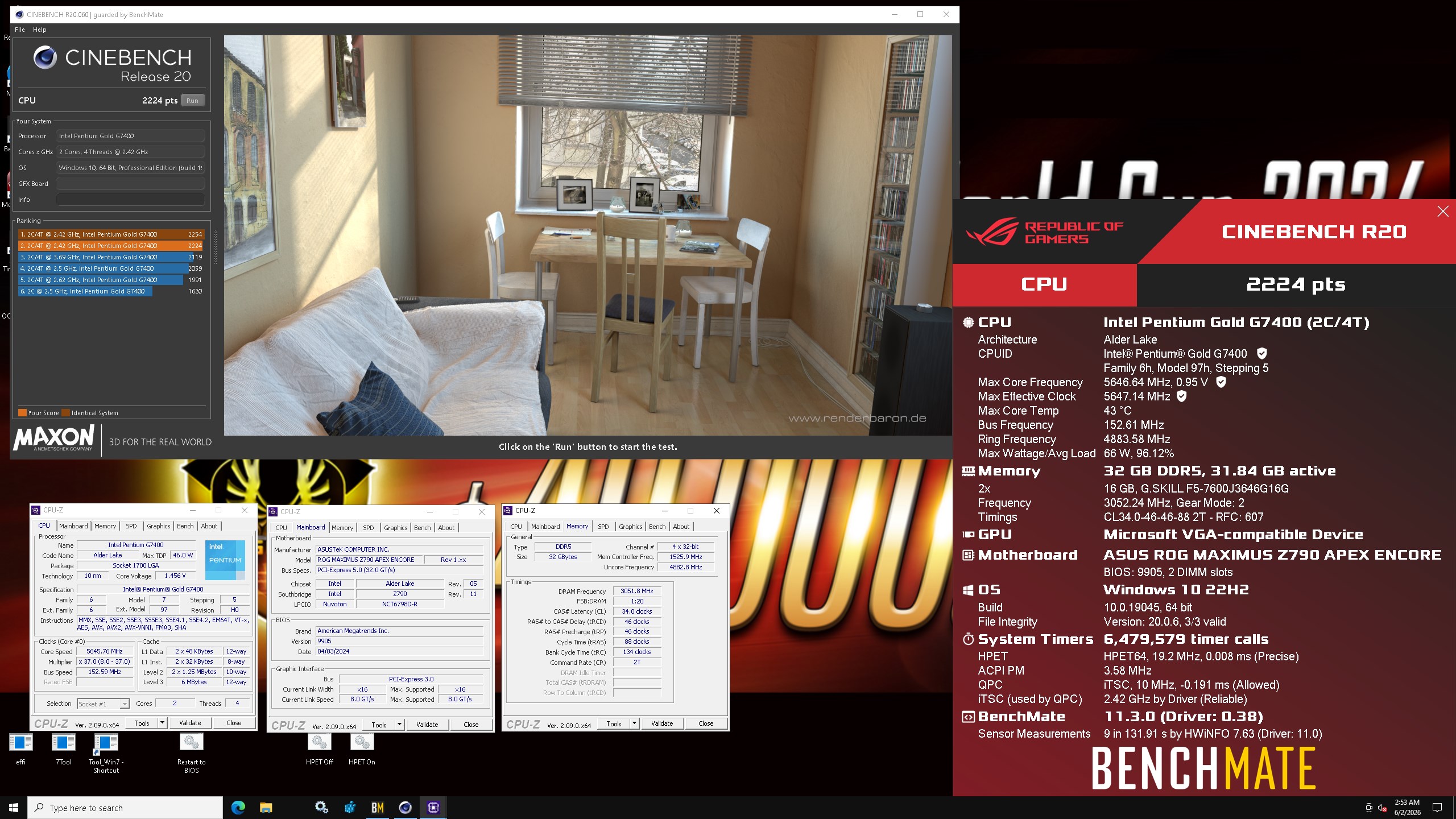The height and width of the screenshot is (819, 1456).
Task: Click Validate in CPU-Z Memory window
Action: click(662, 723)
